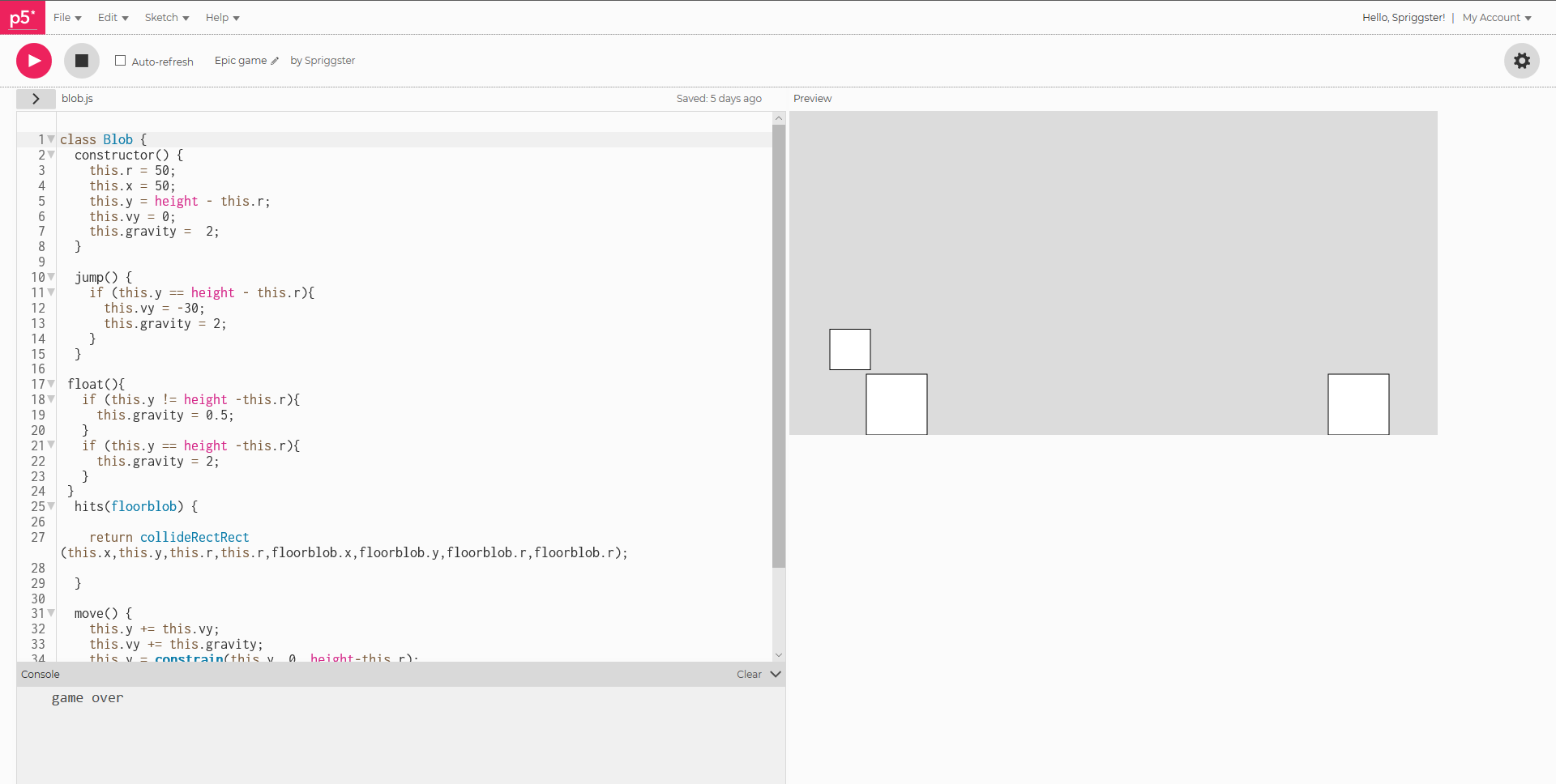Open the Edit menu
Screen dimensions: 1556x784
(113, 18)
